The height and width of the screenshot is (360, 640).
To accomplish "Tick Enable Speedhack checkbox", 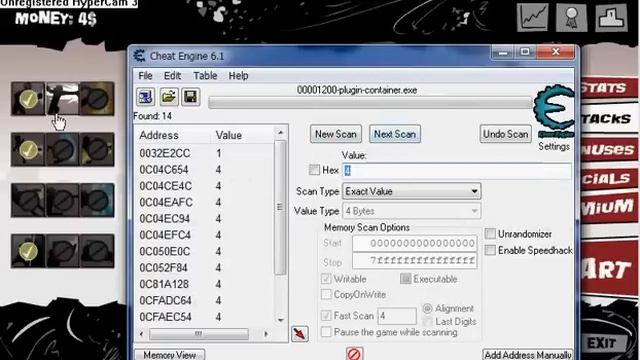I will 490,250.
